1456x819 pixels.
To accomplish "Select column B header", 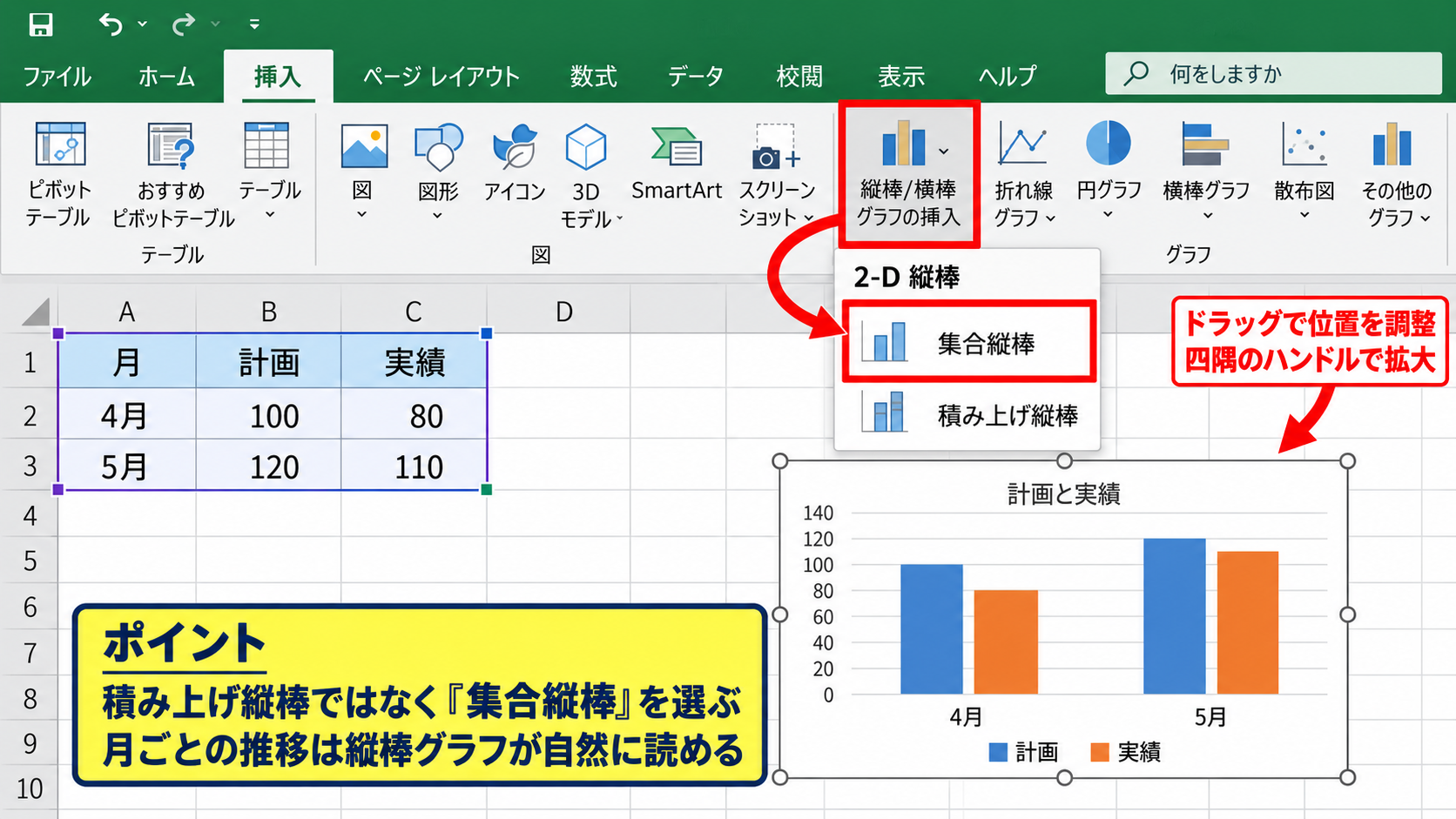I will coord(269,312).
